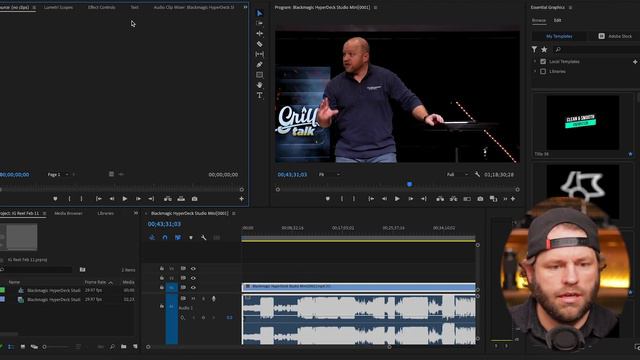The width and height of the screenshot is (640, 360).
Task: Play the Program monitor video
Action: [397, 199]
